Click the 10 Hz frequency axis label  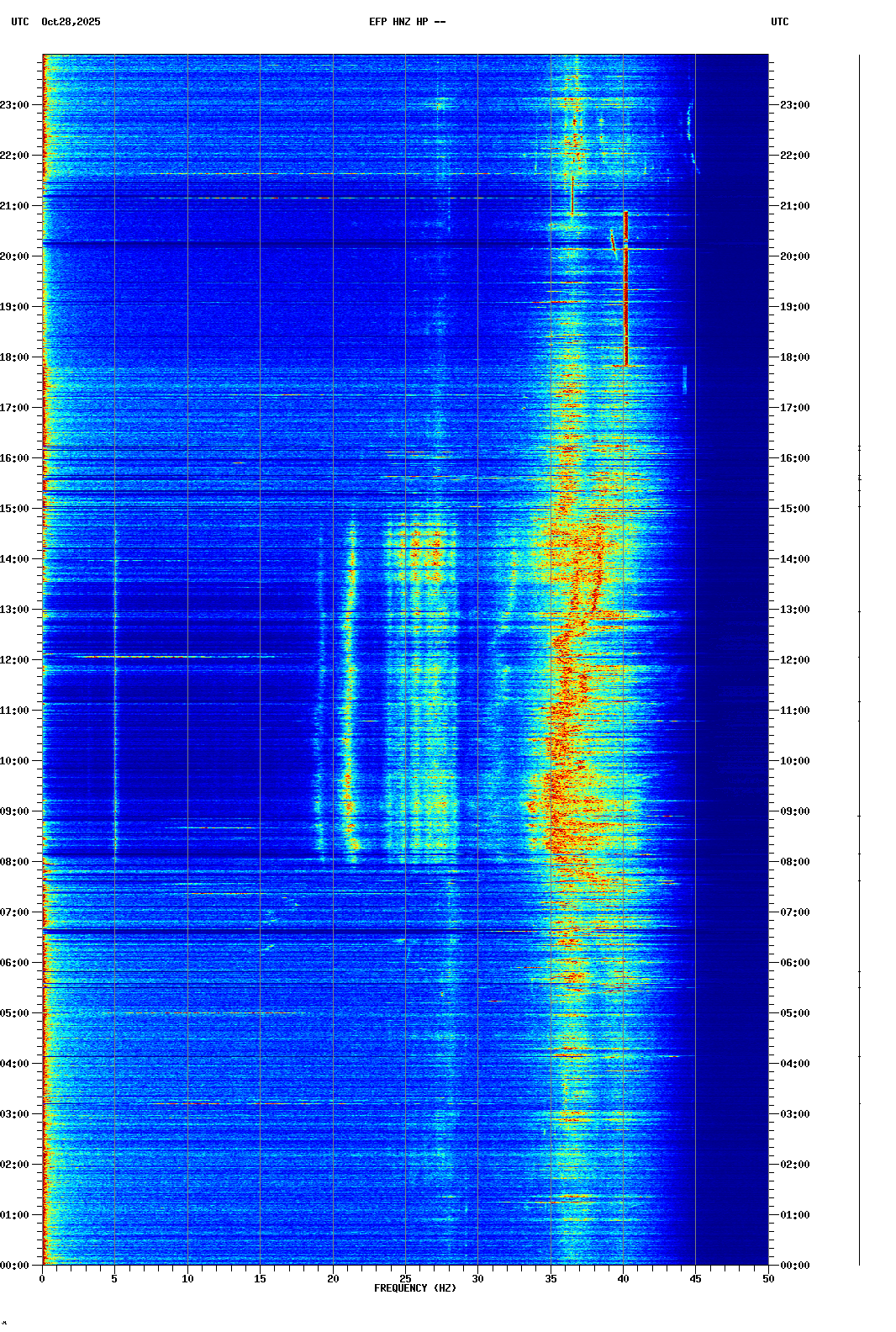click(x=187, y=1279)
